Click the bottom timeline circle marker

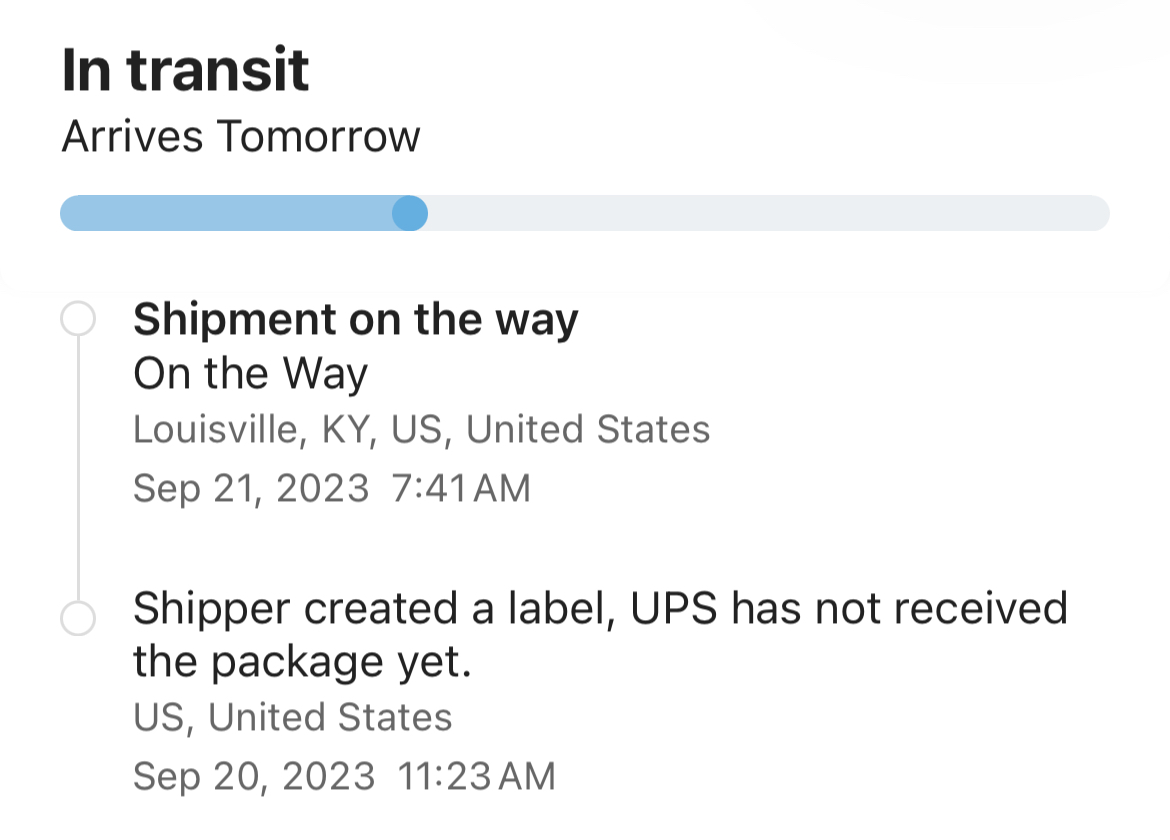tap(78, 617)
